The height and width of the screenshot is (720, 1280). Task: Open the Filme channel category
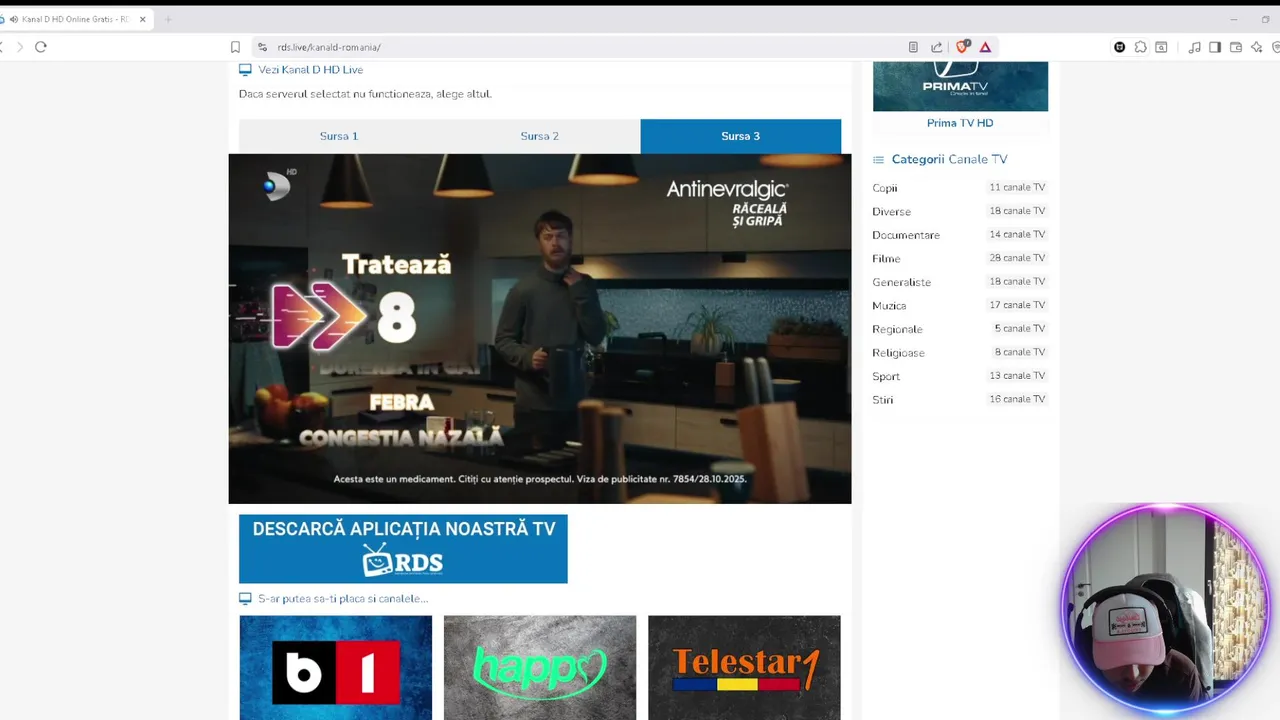click(x=886, y=259)
